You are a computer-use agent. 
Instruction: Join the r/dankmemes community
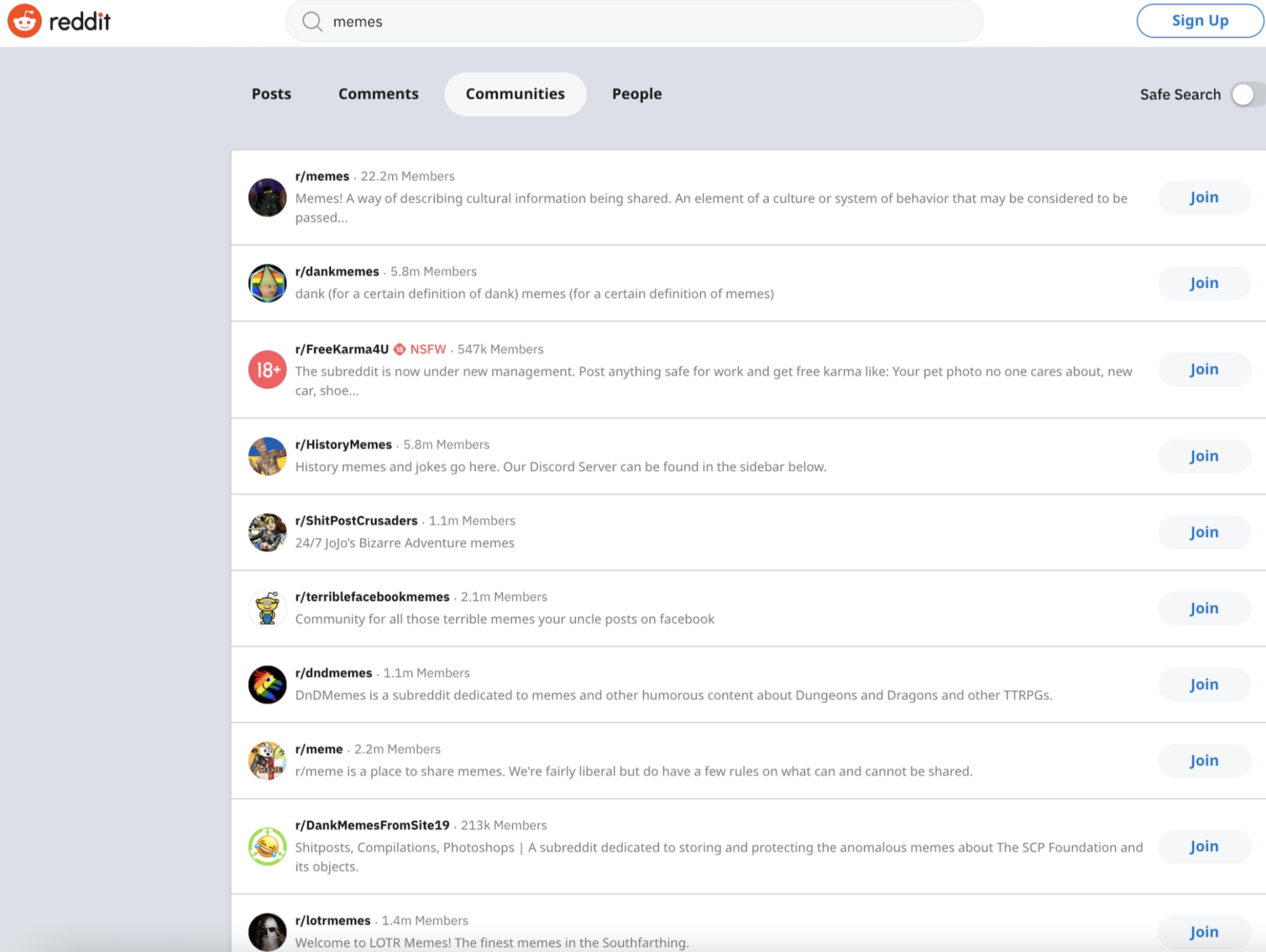click(1204, 283)
